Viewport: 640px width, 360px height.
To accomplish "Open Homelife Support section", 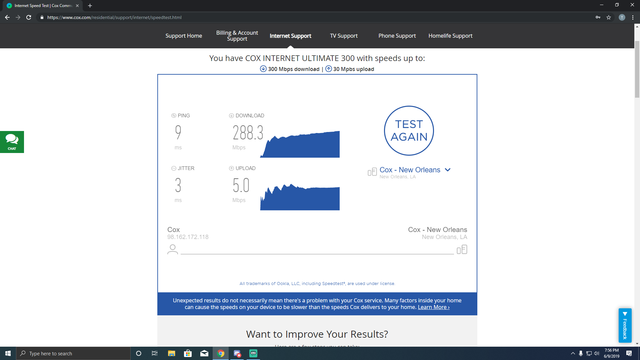I will point(450,36).
